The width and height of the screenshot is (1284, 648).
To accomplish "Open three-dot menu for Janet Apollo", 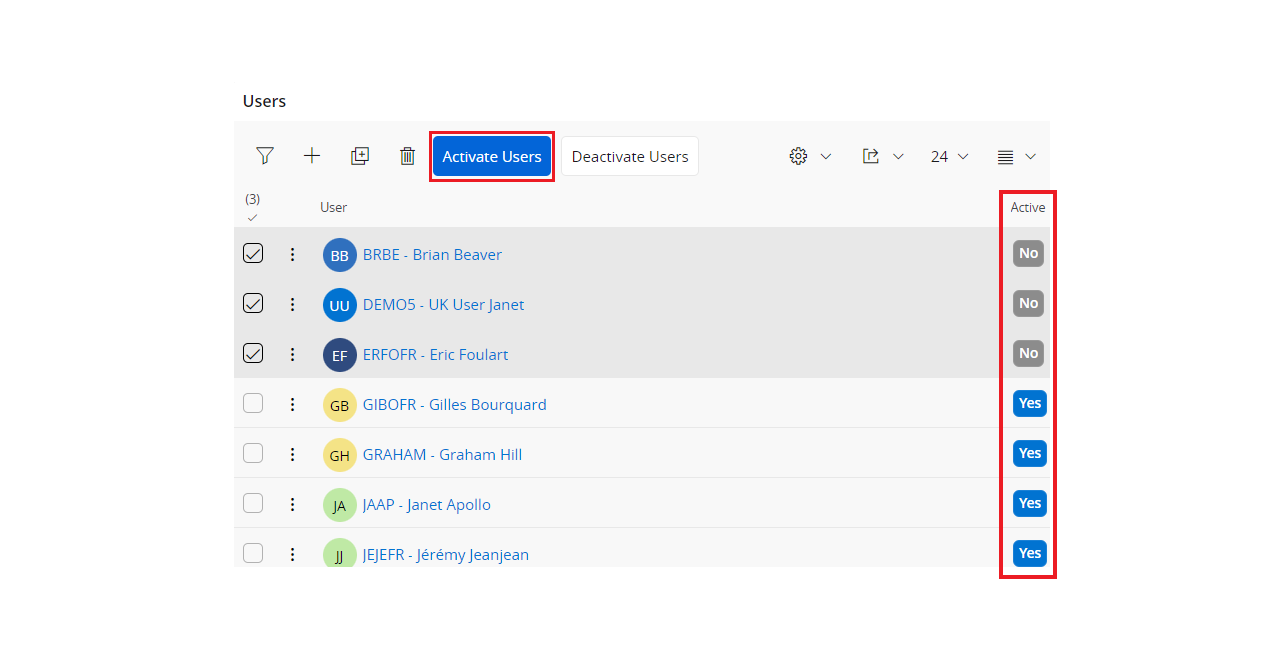I will pyautogui.click(x=293, y=504).
